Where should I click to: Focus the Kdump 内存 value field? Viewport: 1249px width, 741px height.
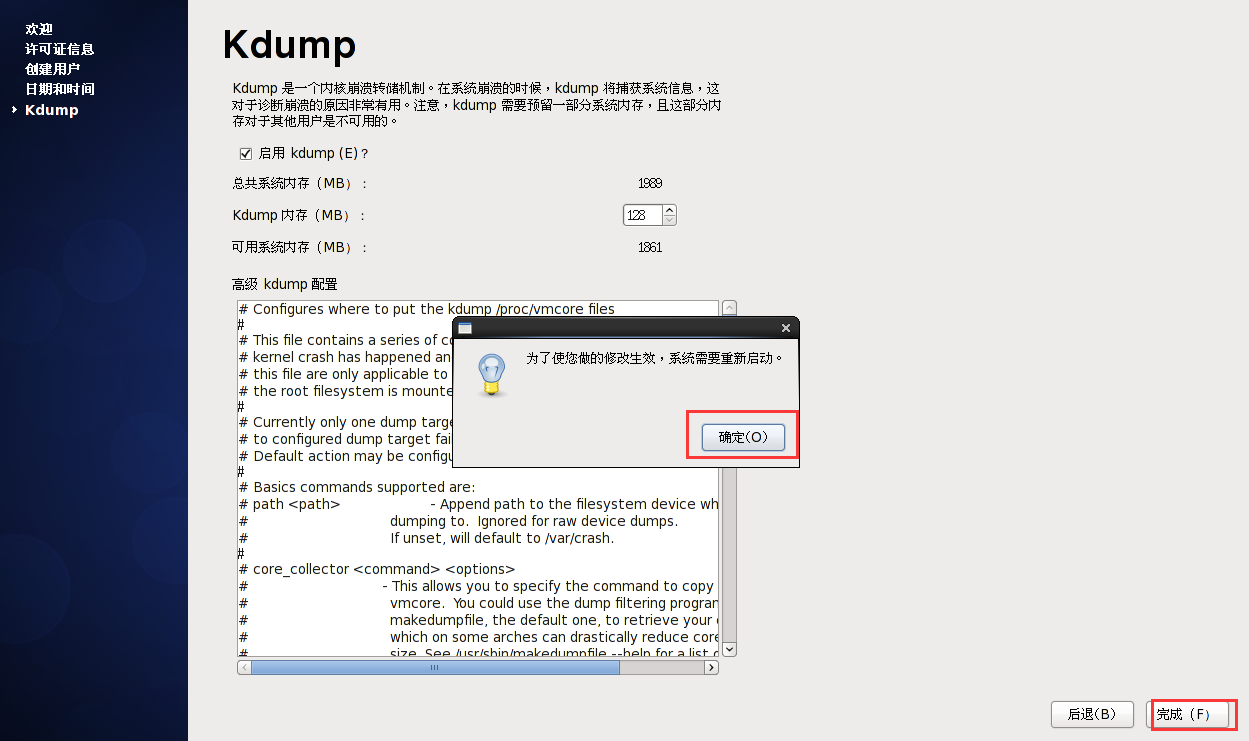pyautogui.click(x=642, y=215)
